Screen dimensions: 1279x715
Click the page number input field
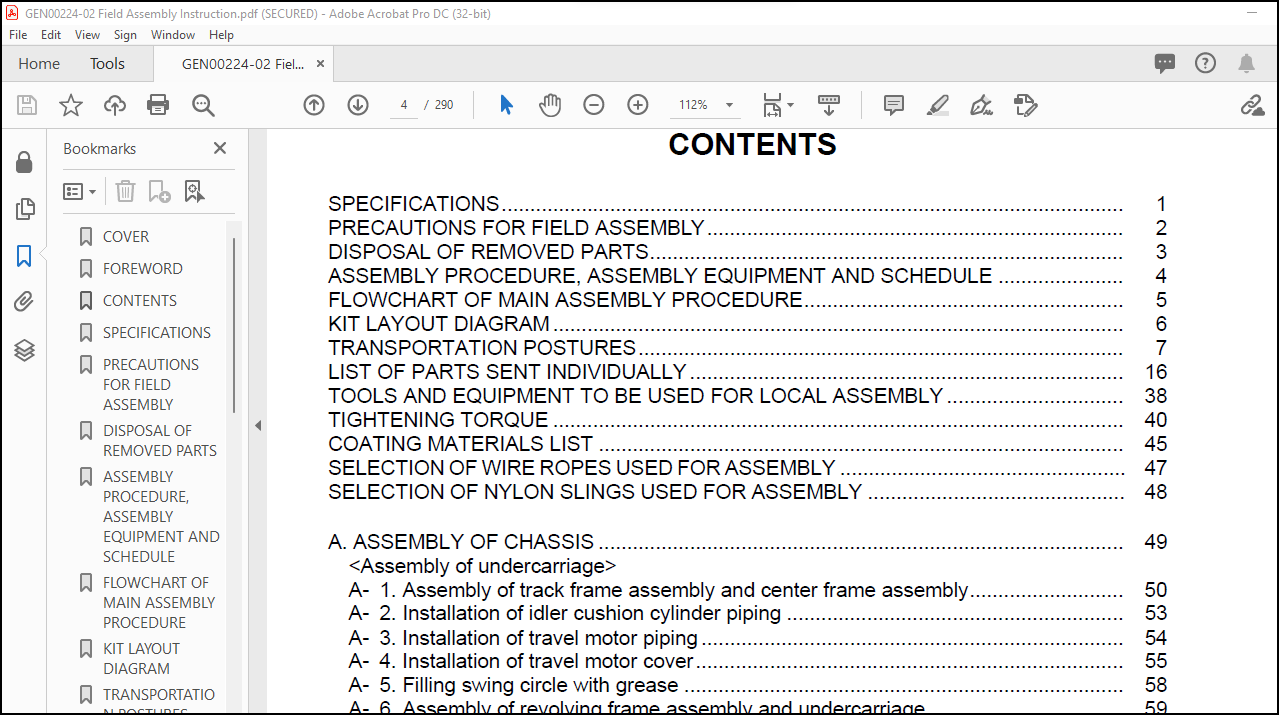tap(404, 105)
